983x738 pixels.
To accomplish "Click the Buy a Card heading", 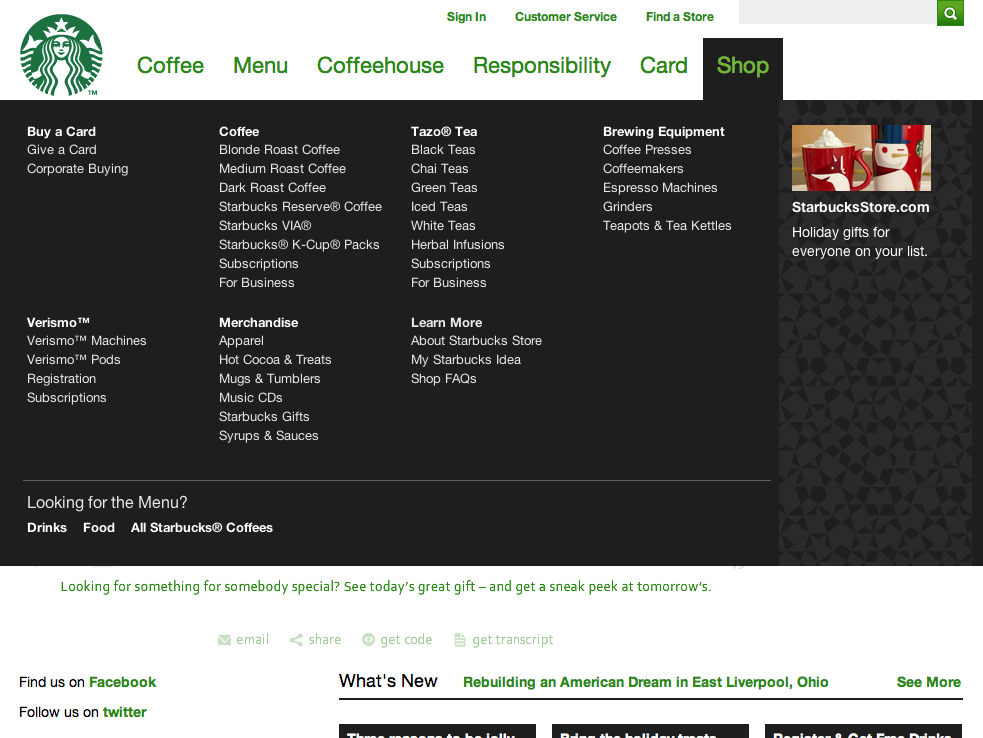I will tap(61, 132).
